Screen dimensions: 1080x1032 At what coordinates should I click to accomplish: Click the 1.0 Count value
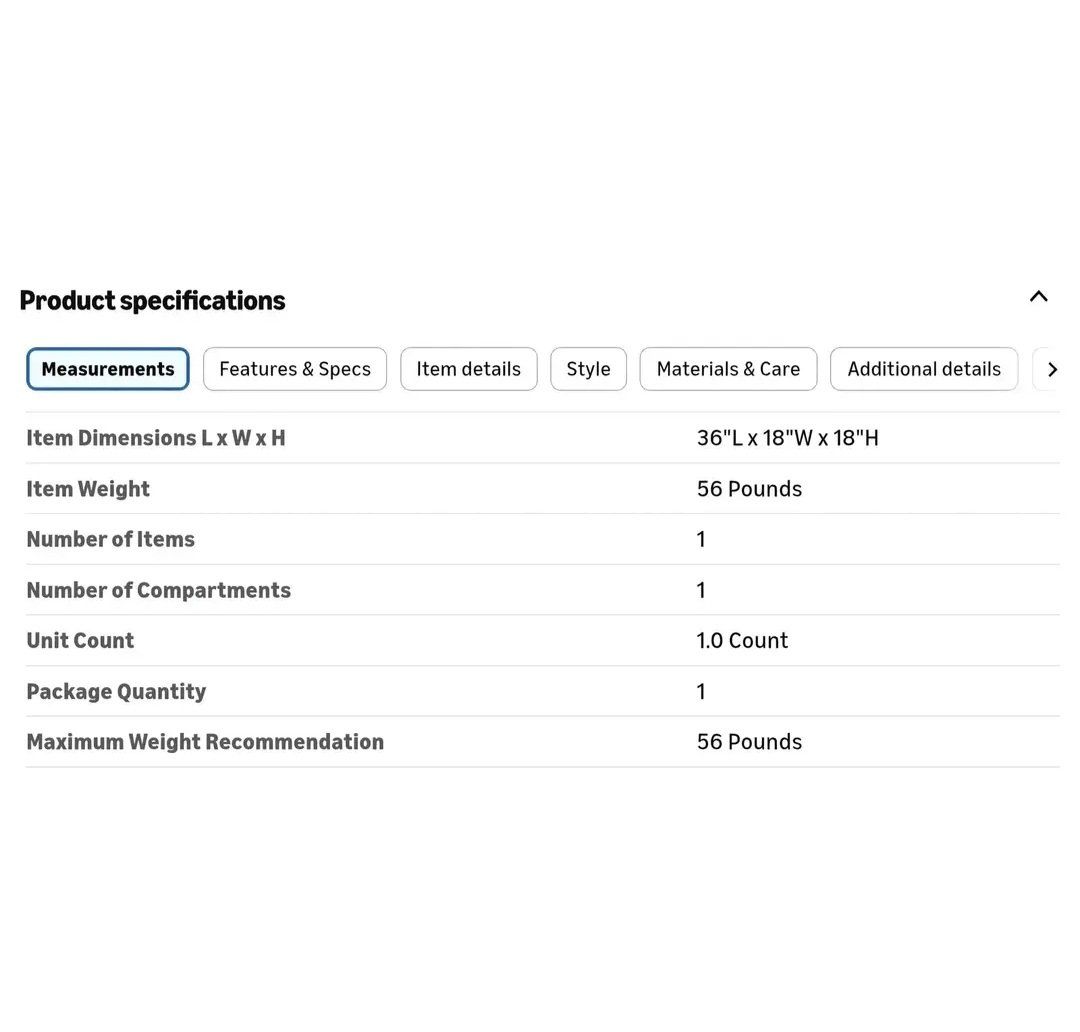tap(742, 640)
